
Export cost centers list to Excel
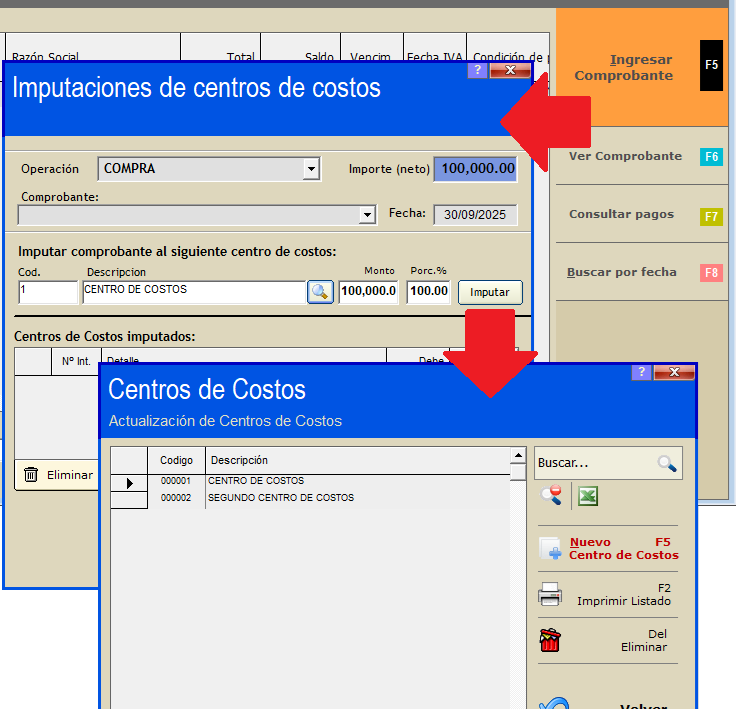click(588, 496)
